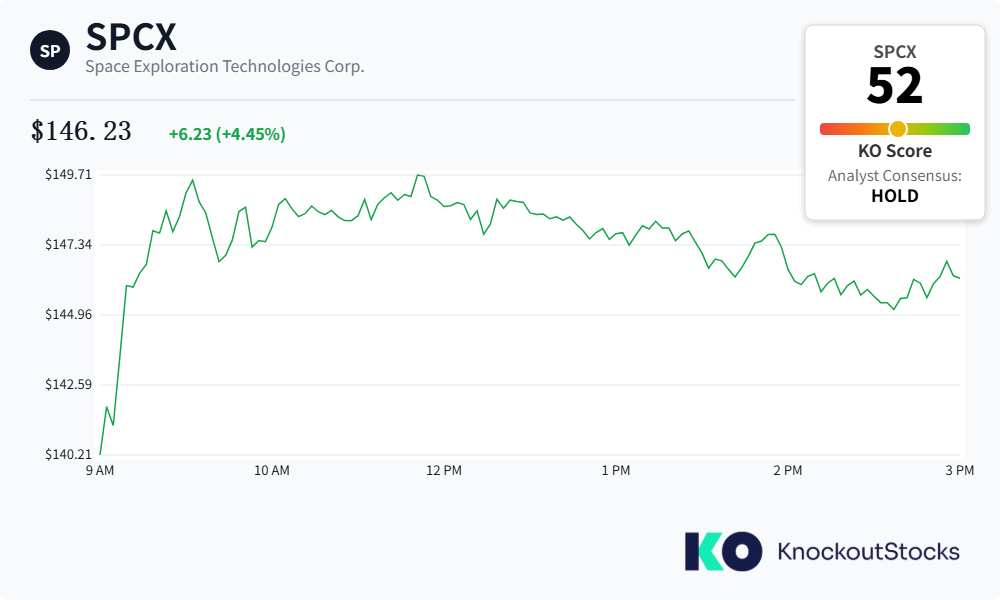Viewport: 1000px width, 600px height.
Task: Click the SPCX ticker heading
Action: pos(131,37)
